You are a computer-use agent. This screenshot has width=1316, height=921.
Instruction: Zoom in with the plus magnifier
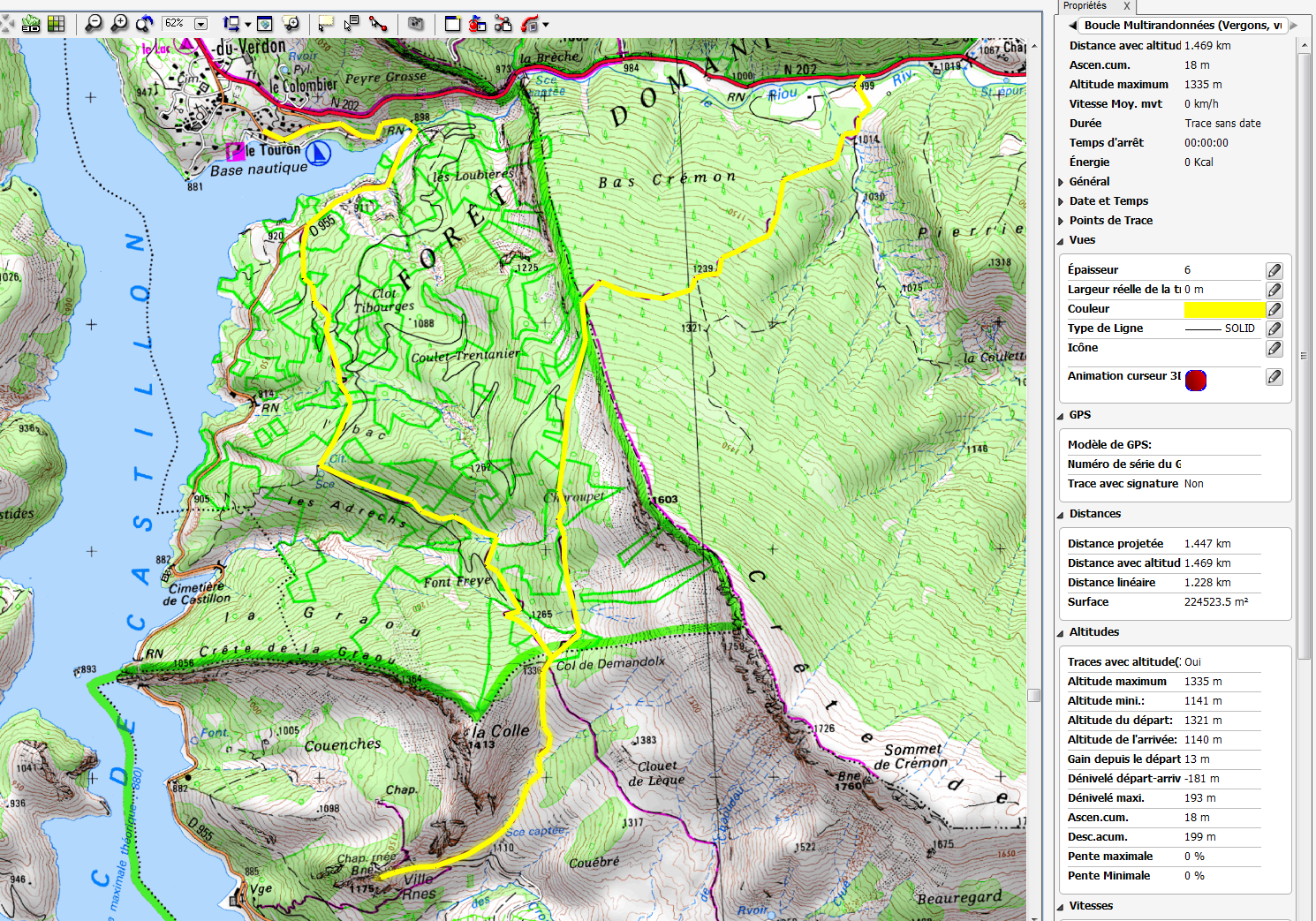pyautogui.click(x=119, y=24)
